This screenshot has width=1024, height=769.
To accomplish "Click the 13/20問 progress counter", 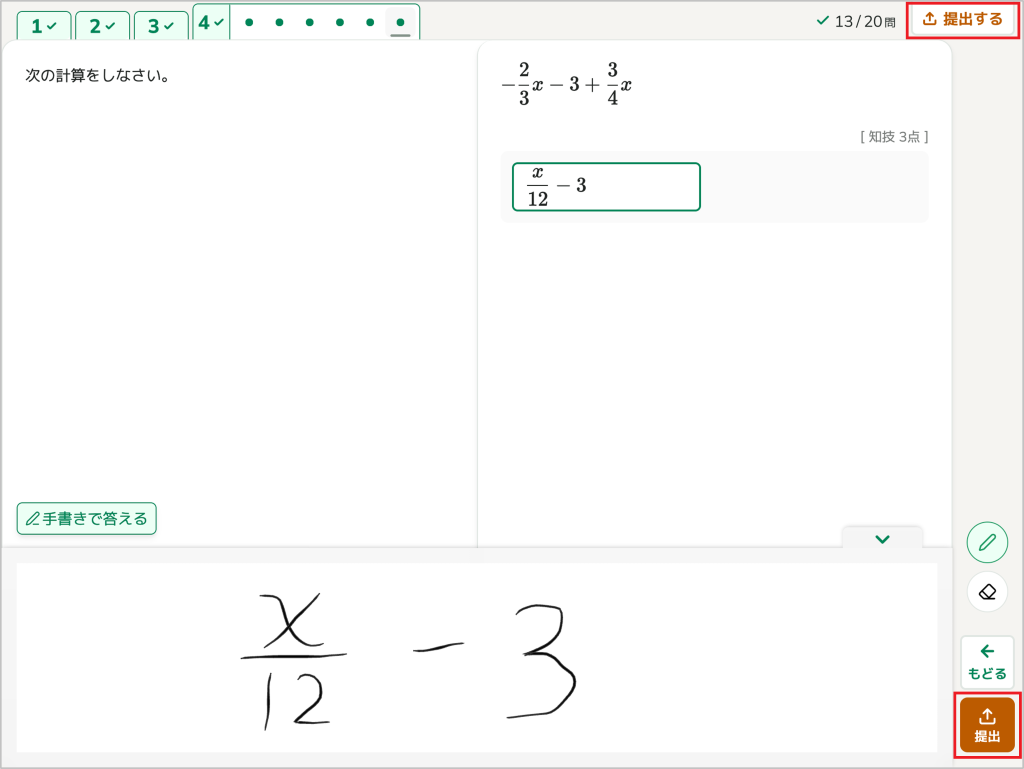I will click(x=856, y=22).
